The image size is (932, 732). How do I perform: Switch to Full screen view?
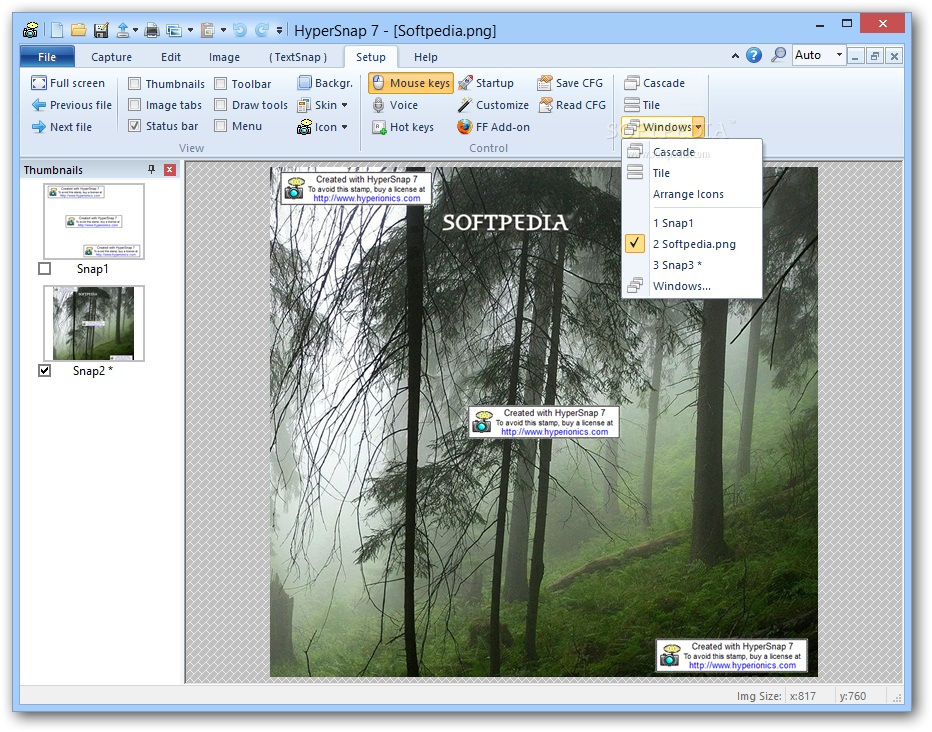[68, 83]
